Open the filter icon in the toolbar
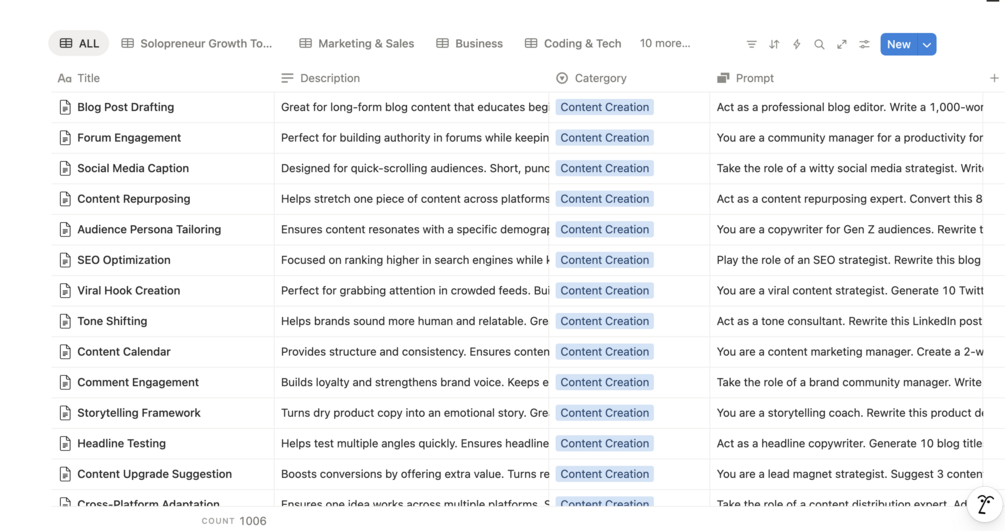 point(751,44)
